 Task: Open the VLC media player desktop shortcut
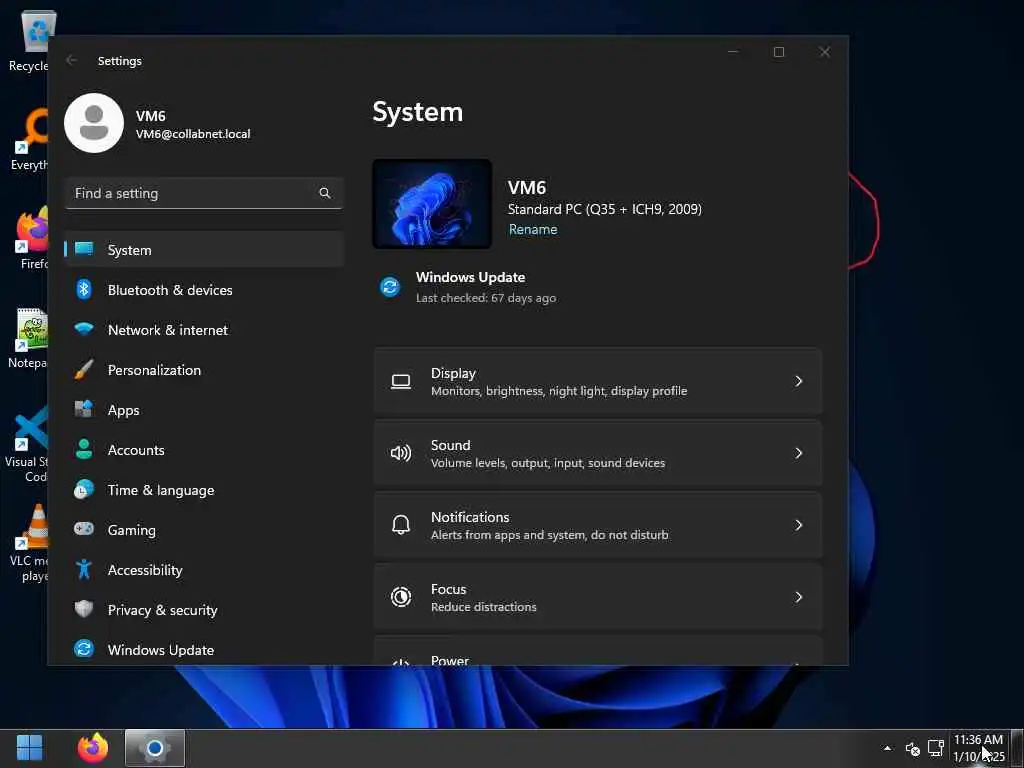[x=27, y=543]
